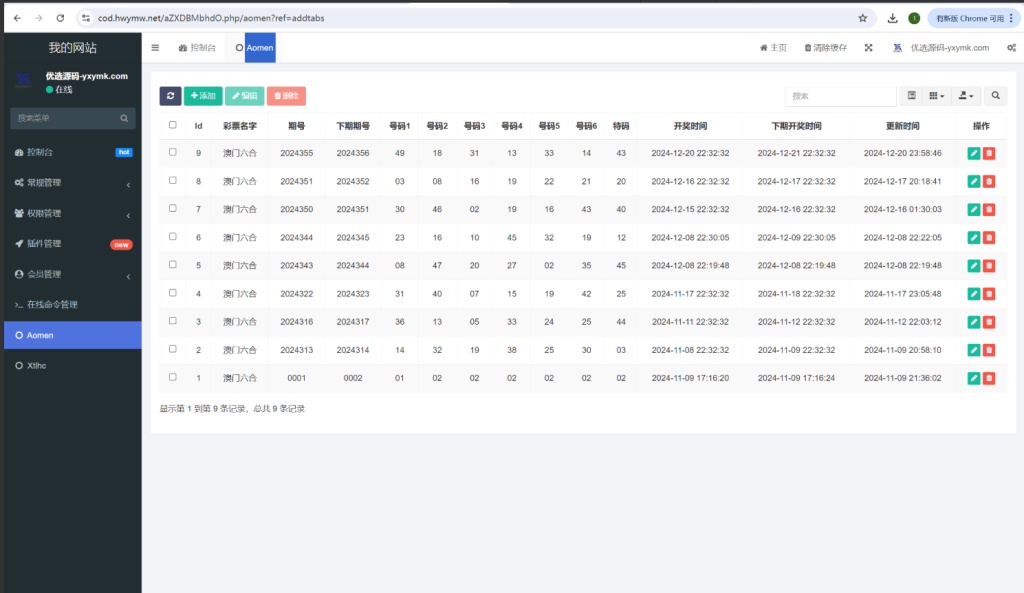Viewport: 1024px width, 593px height.
Task: Open 控制台 in the sidebar
Action: click(72, 152)
